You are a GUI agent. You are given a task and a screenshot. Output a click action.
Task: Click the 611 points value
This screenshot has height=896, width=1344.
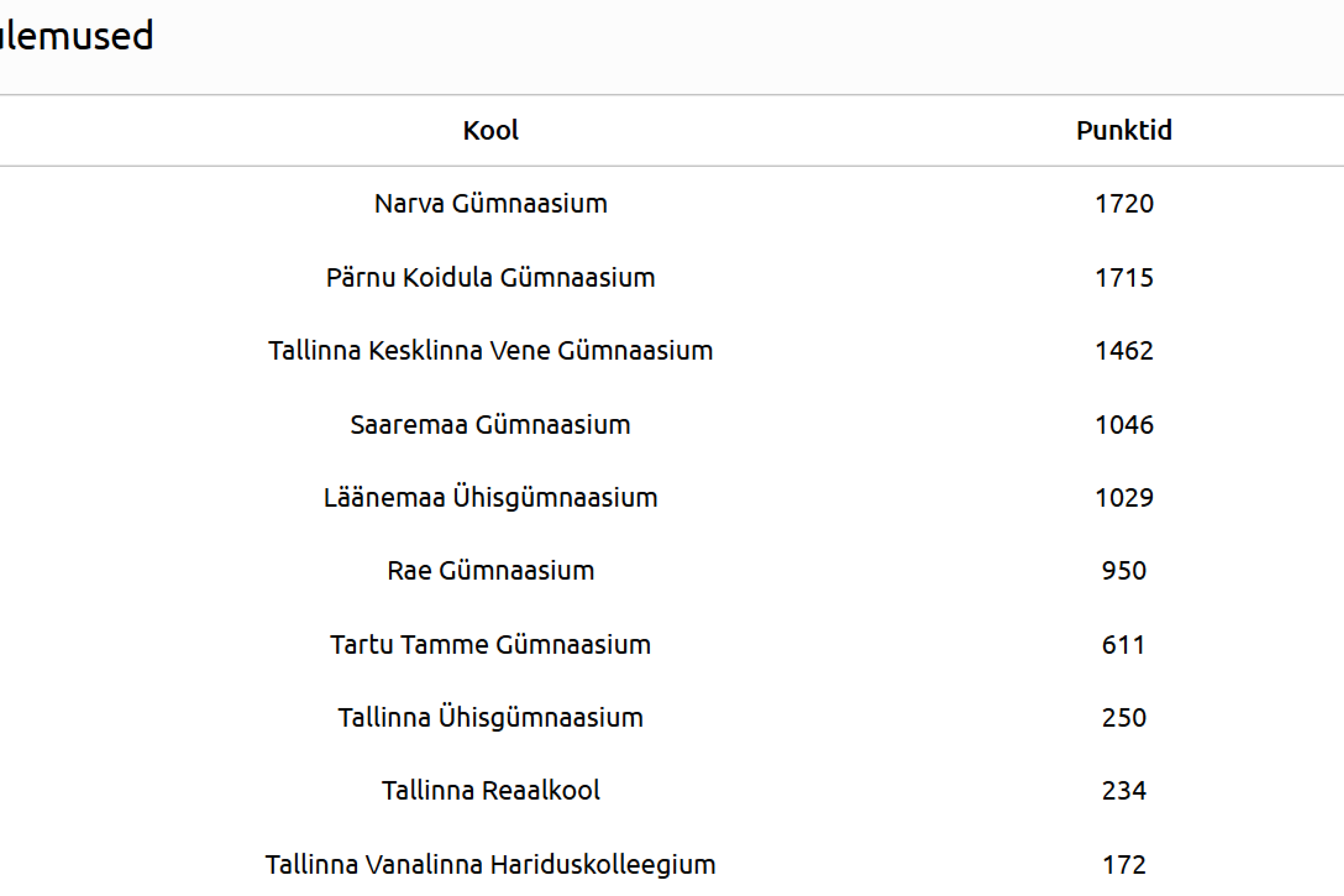[1123, 645]
